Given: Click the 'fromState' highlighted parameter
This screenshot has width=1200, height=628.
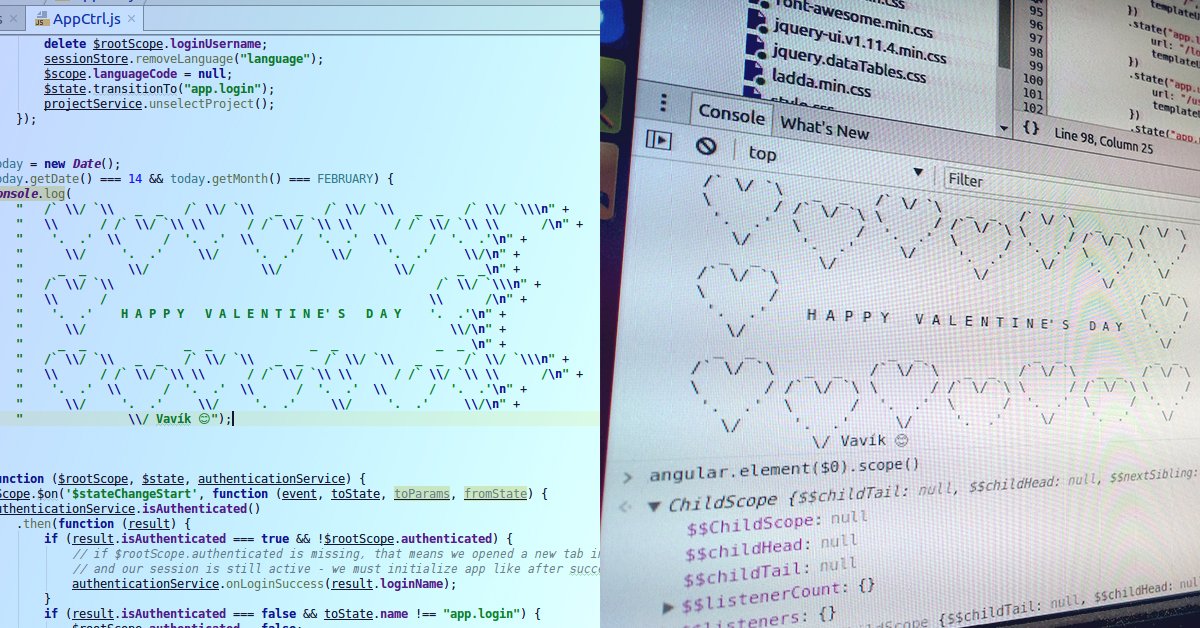Looking at the screenshot, I should click(x=496, y=493).
